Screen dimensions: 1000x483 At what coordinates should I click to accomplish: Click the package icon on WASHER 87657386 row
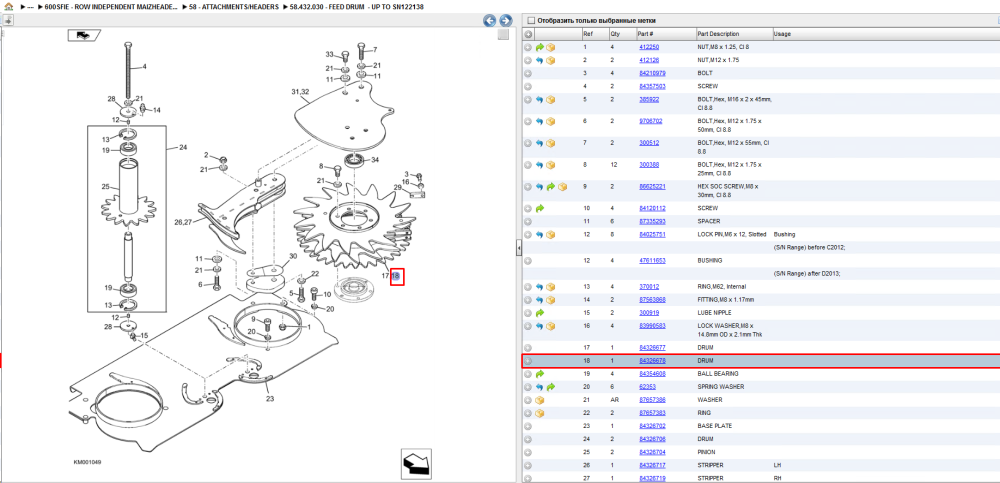tap(540, 400)
